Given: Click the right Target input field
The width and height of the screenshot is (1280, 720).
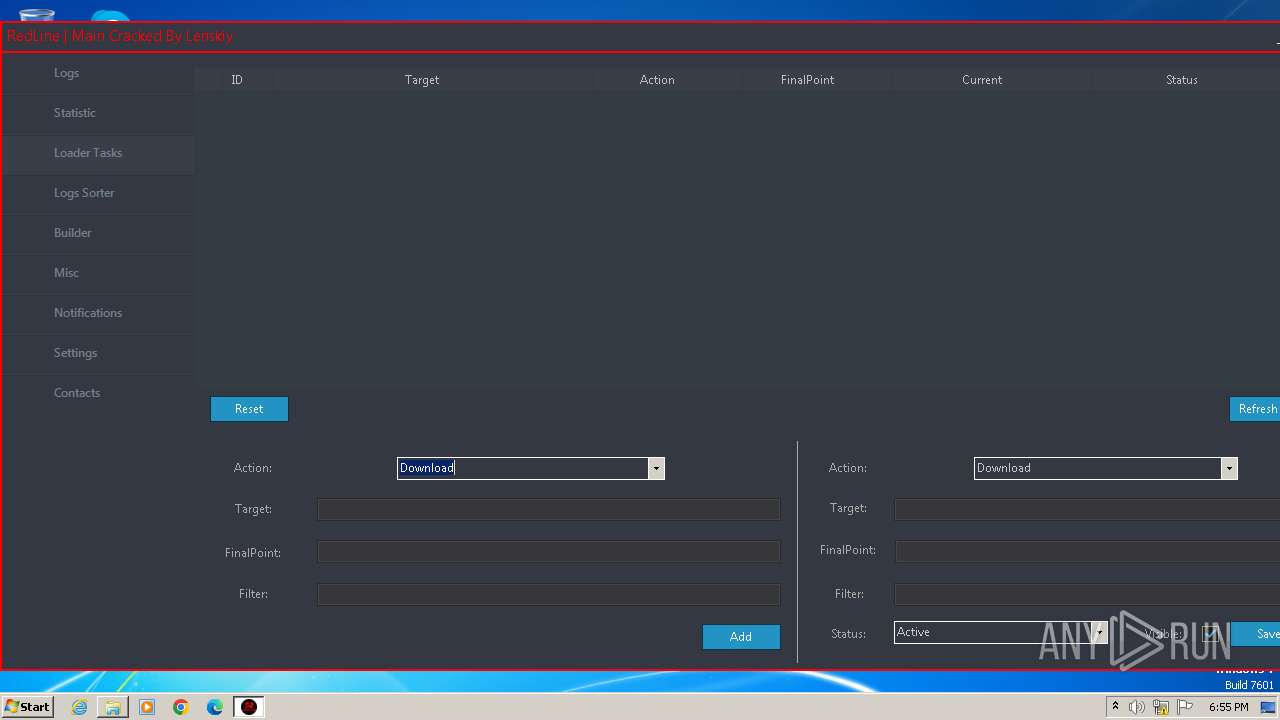Looking at the screenshot, I should click(1087, 509).
